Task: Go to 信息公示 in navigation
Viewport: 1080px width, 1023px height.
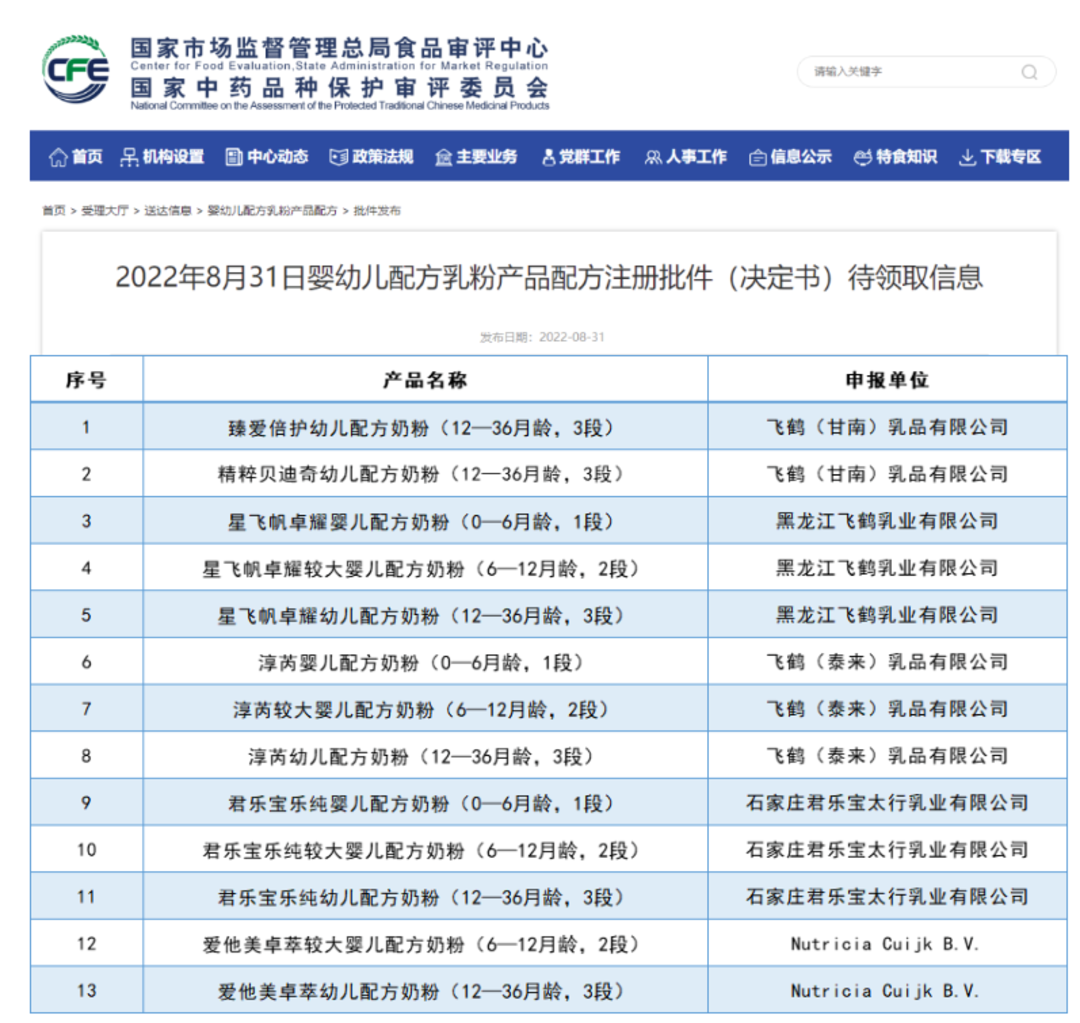Action: click(801, 157)
